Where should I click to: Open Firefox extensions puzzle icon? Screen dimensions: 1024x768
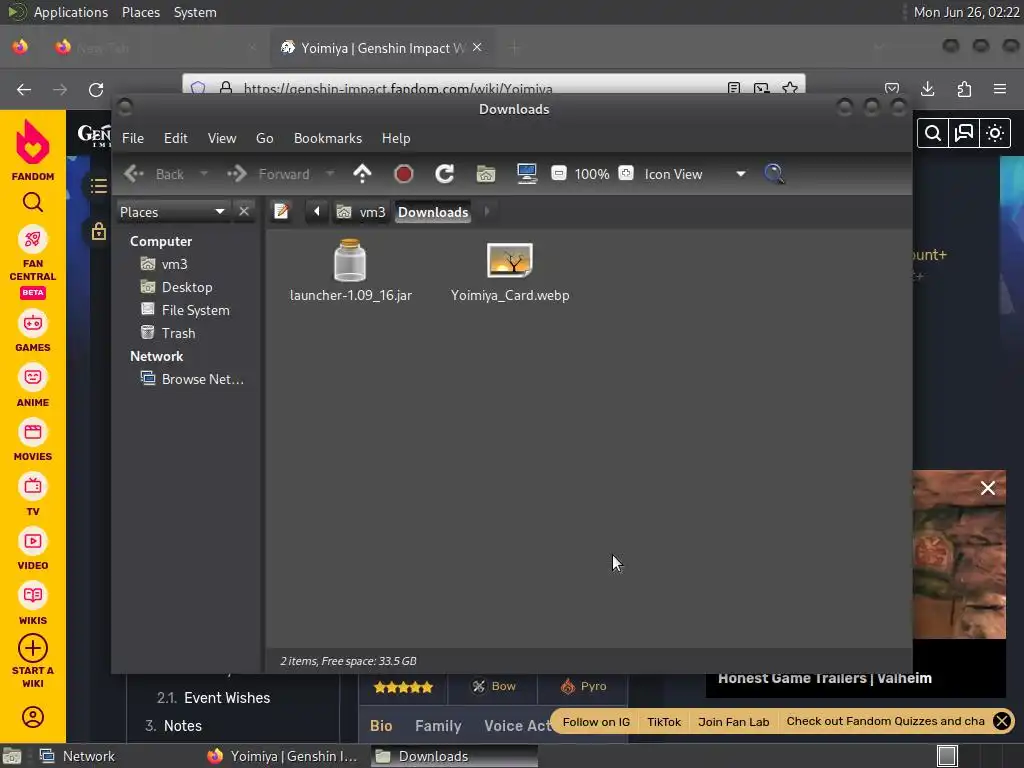point(964,89)
